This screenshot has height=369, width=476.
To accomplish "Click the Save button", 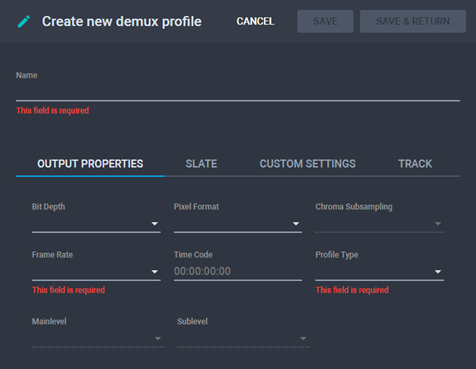I will click(325, 21).
